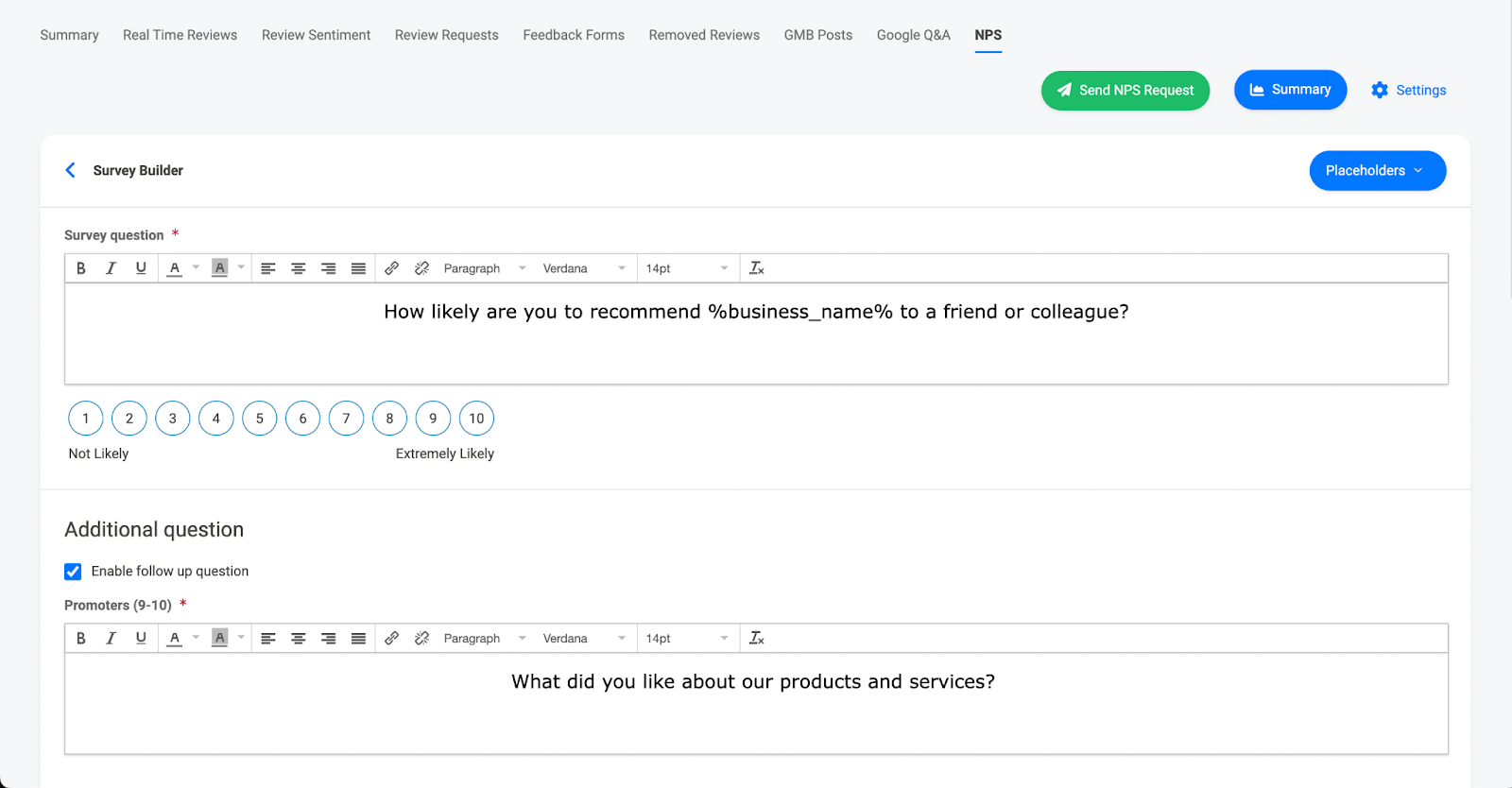Open Settings gear link

click(x=1409, y=90)
